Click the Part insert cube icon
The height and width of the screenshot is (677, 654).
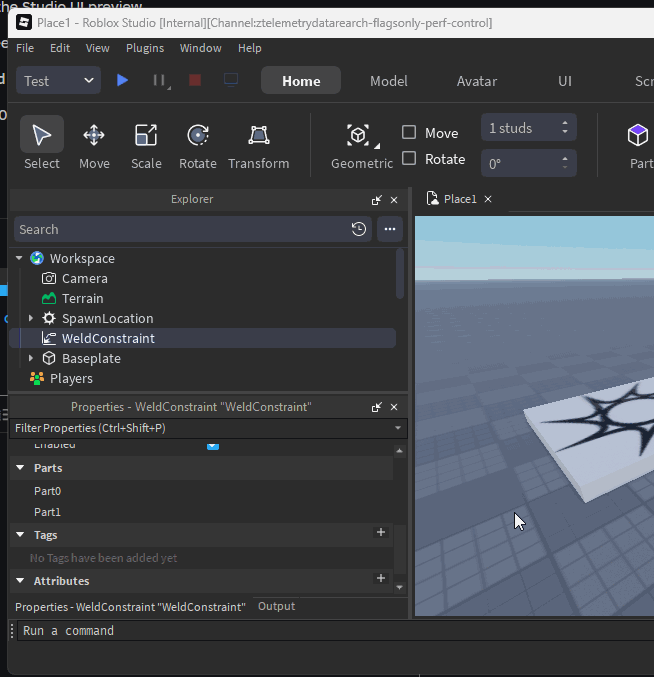pyautogui.click(x=638, y=135)
